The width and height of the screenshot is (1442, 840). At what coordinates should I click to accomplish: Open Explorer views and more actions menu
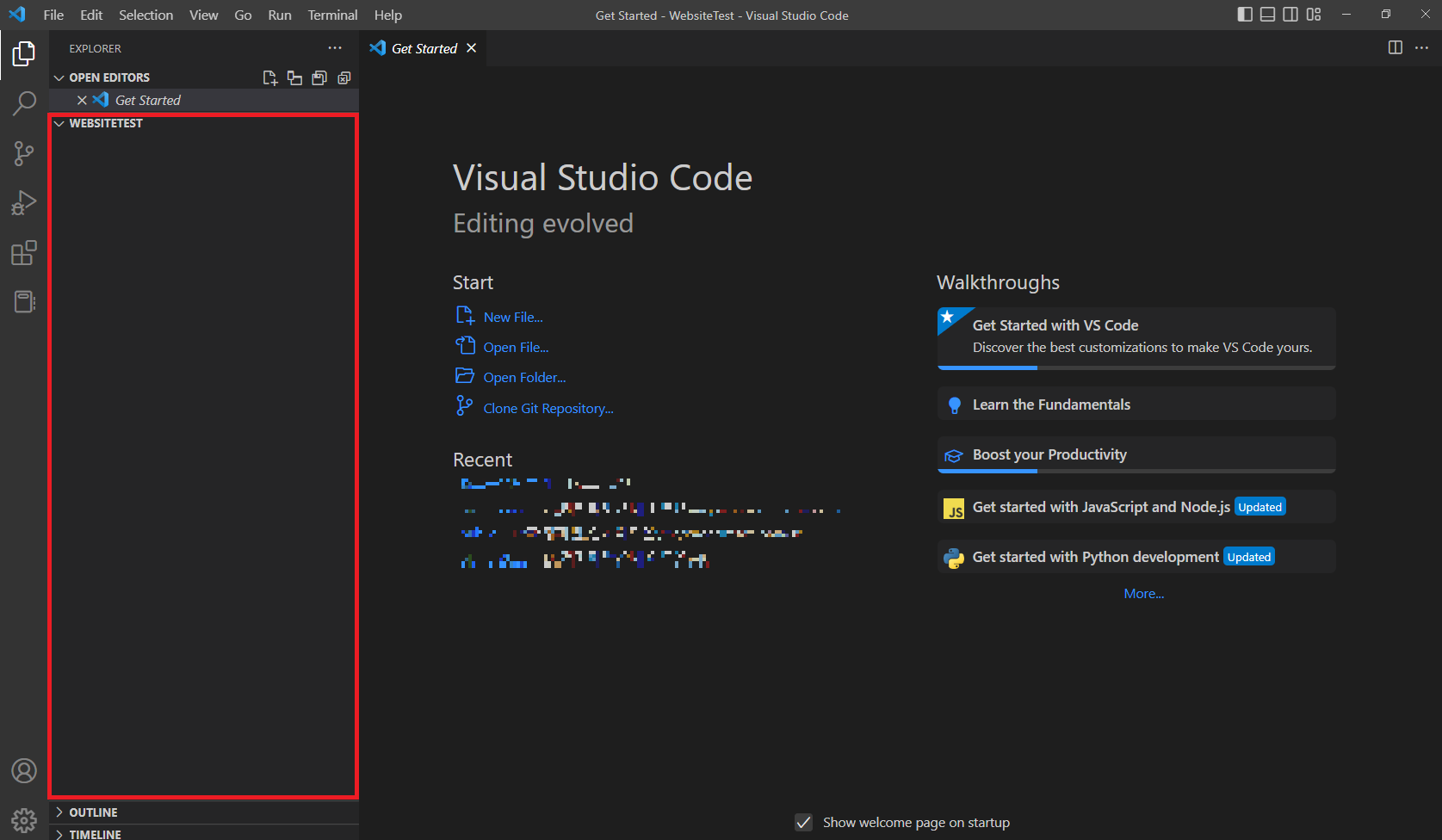(335, 48)
